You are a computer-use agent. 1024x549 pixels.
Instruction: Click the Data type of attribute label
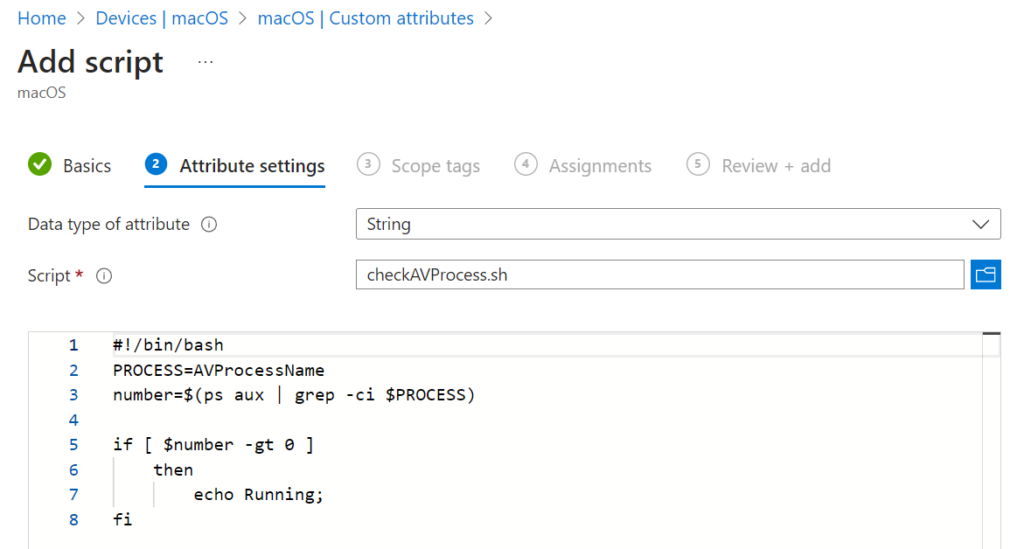(x=108, y=225)
